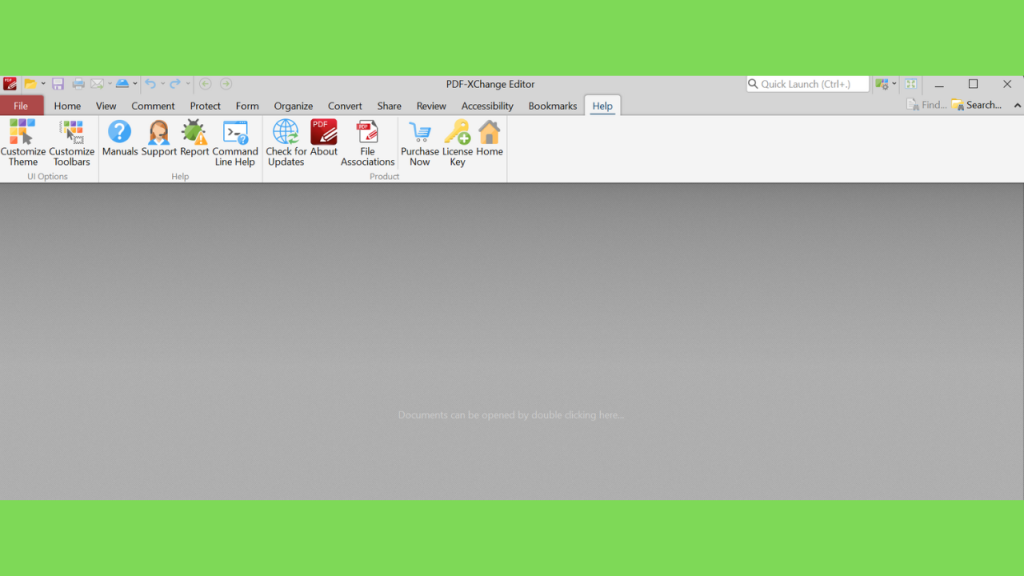Click Check for Updates
This screenshot has width=1024, height=576.
(286, 142)
